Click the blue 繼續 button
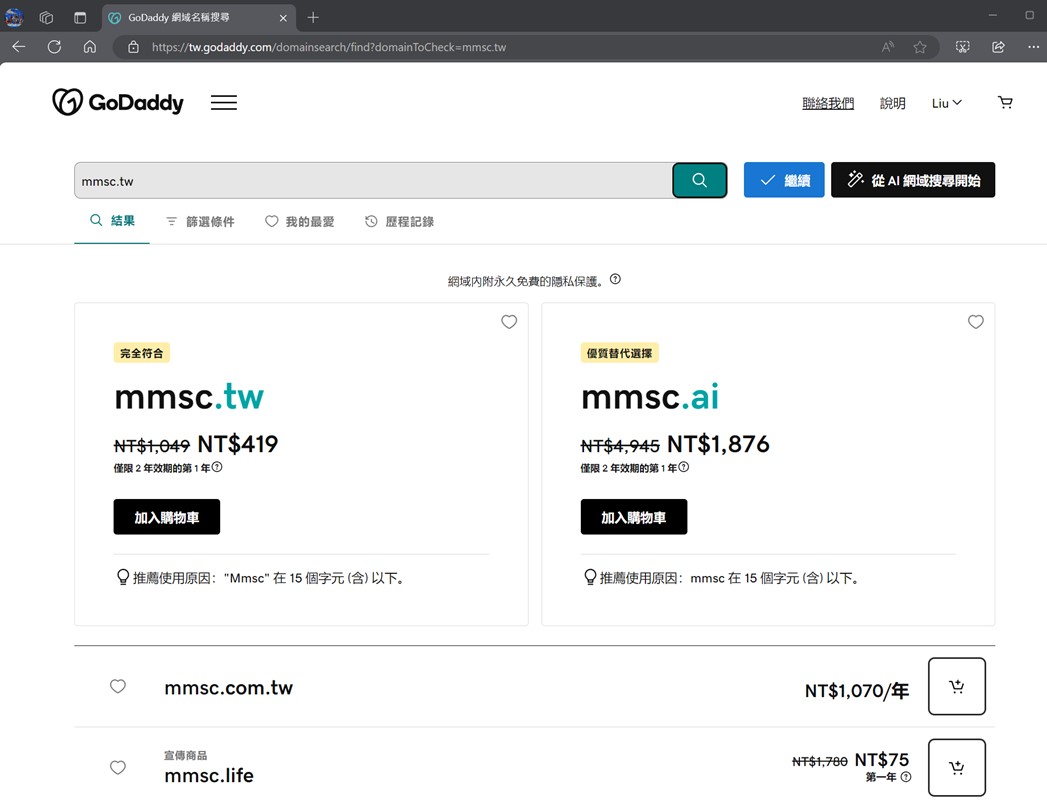This screenshot has height=808, width=1047. (x=784, y=180)
